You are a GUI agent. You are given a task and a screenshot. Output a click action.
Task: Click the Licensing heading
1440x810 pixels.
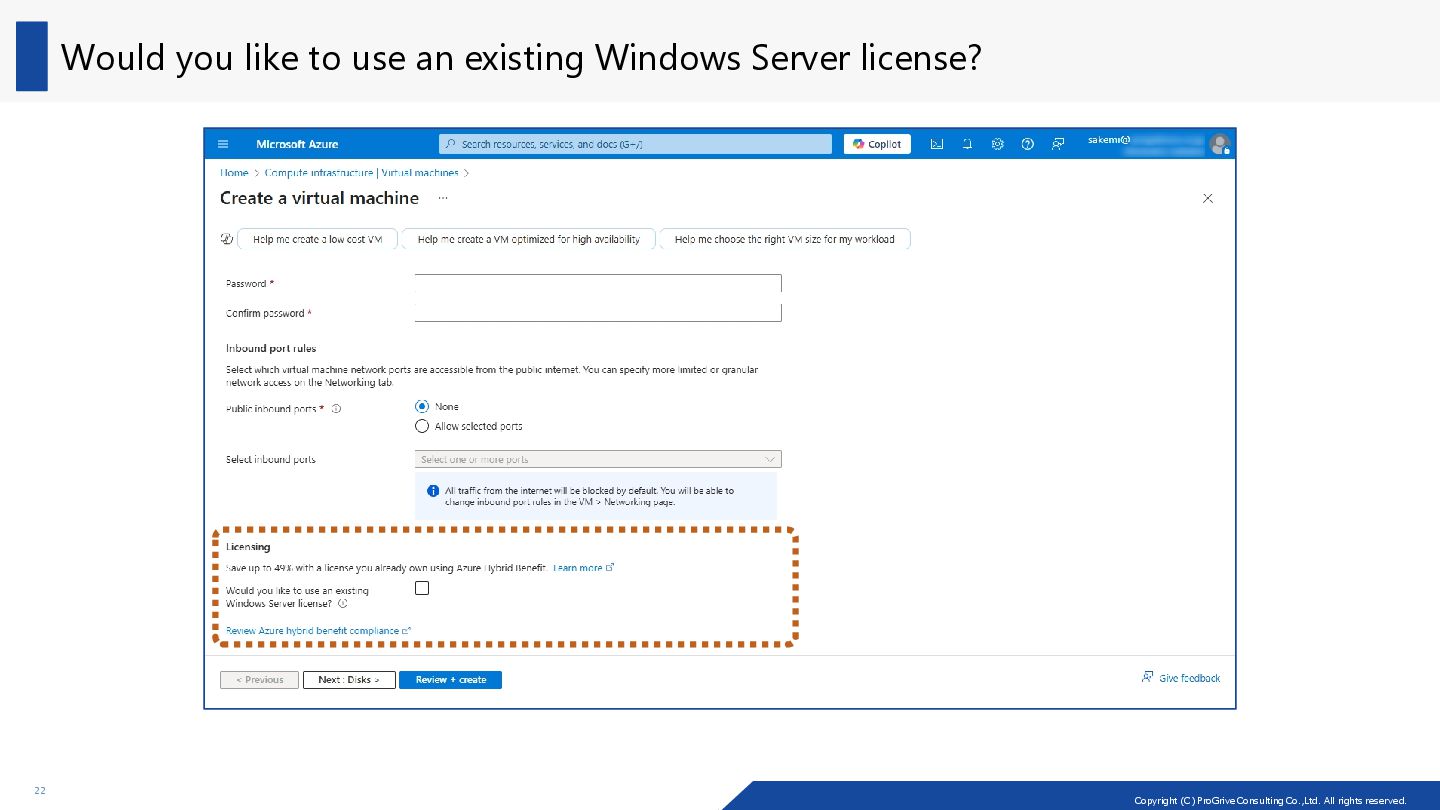(x=248, y=547)
